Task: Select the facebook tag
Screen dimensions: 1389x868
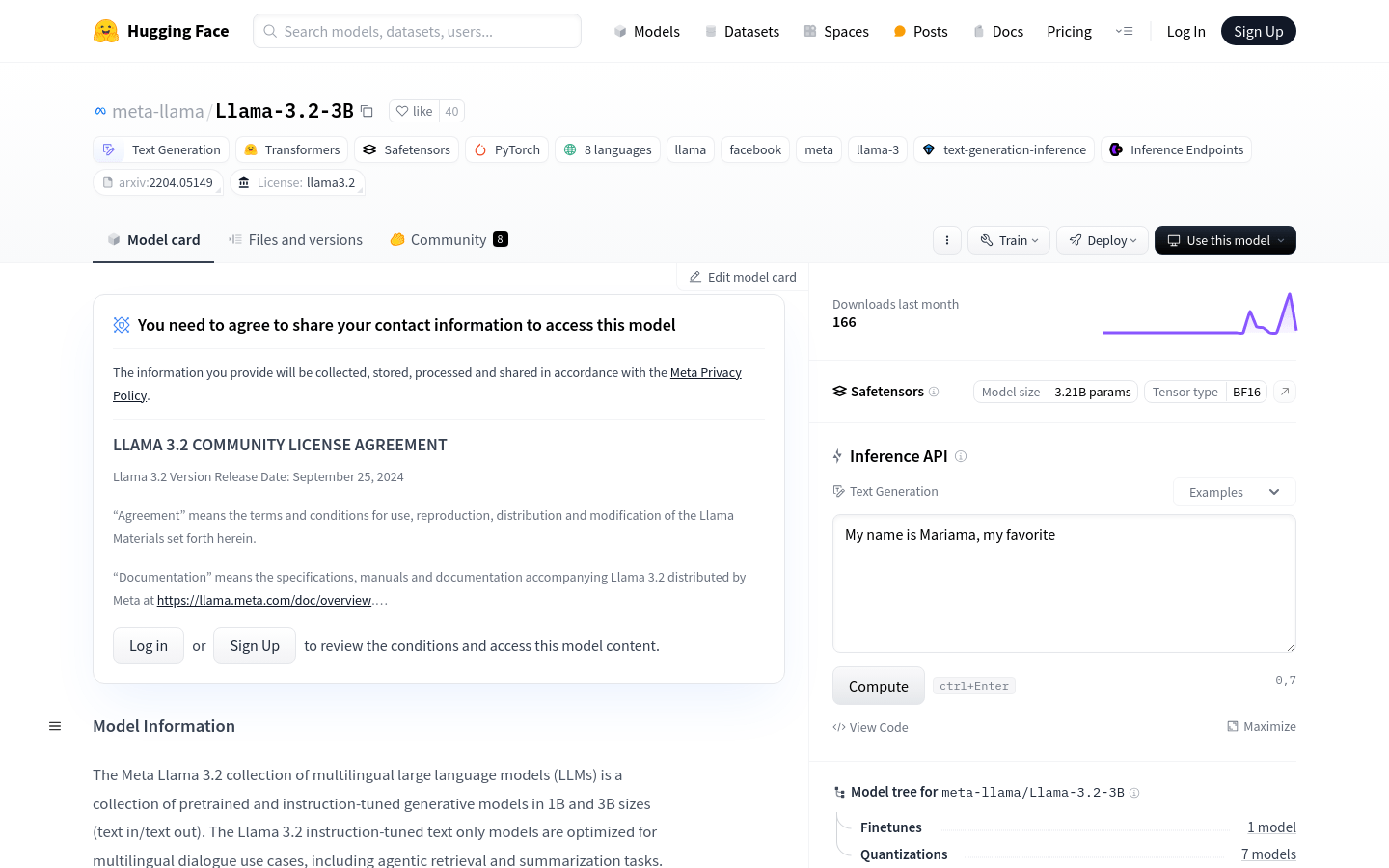Action: point(755,149)
